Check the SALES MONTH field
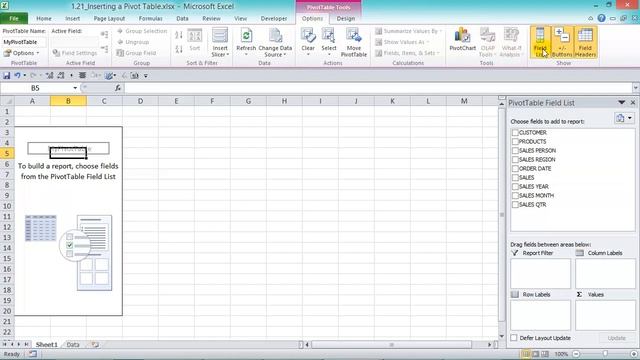The width and height of the screenshot is (640, 360). tap(515, 196)
